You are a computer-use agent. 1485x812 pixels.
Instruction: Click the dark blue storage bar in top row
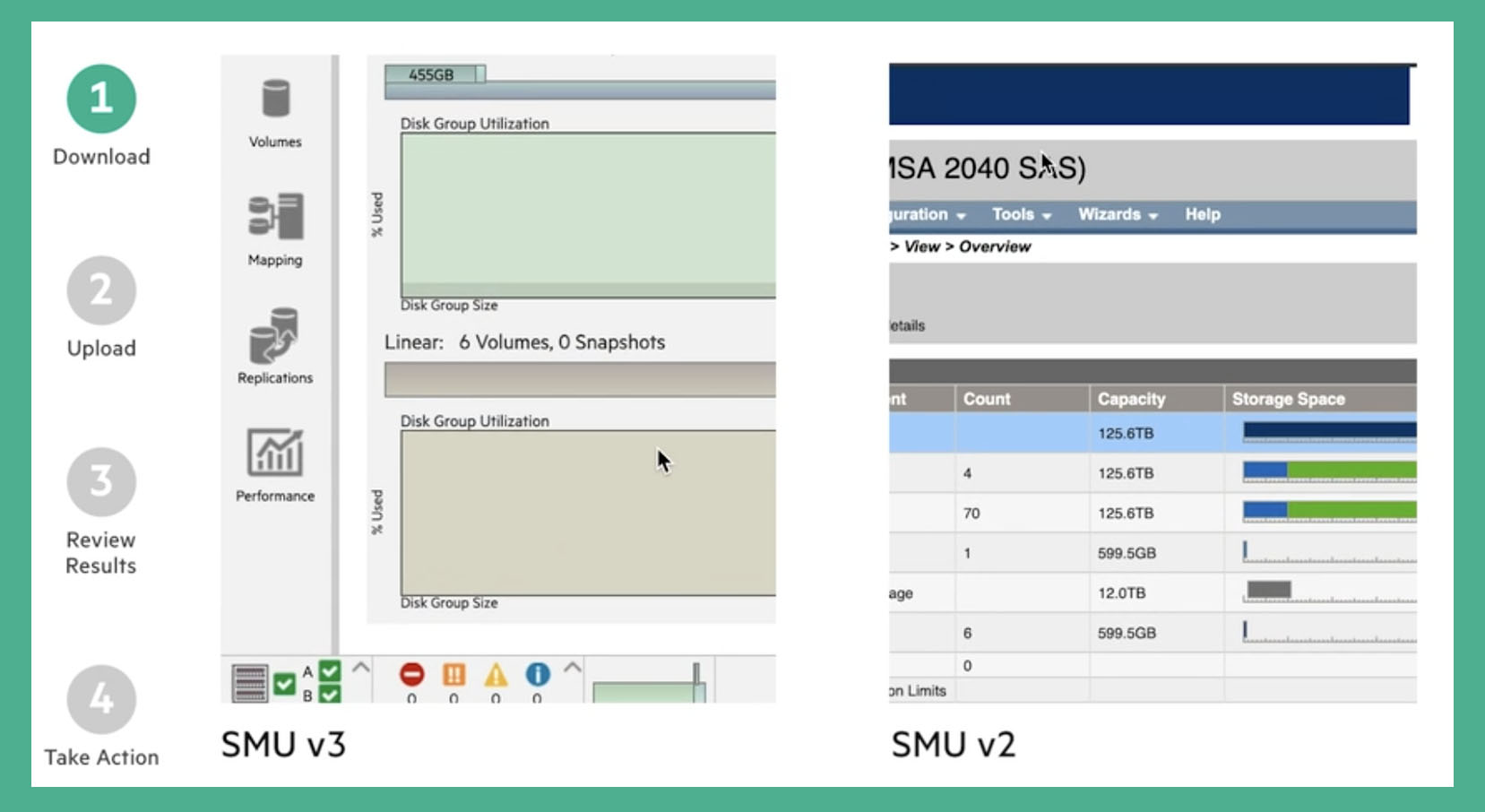1330,431
